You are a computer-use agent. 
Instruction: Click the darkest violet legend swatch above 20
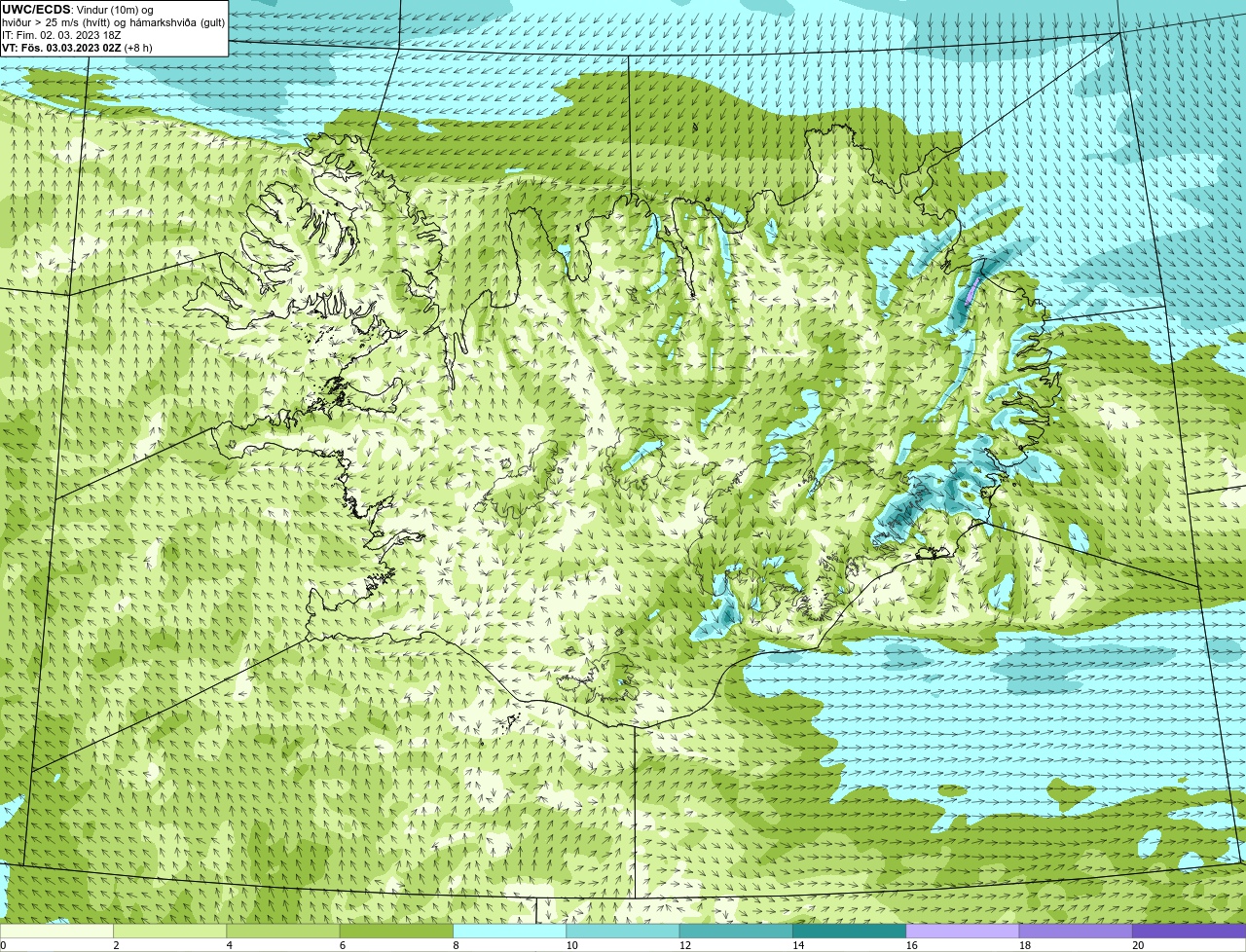[1190, 931]
